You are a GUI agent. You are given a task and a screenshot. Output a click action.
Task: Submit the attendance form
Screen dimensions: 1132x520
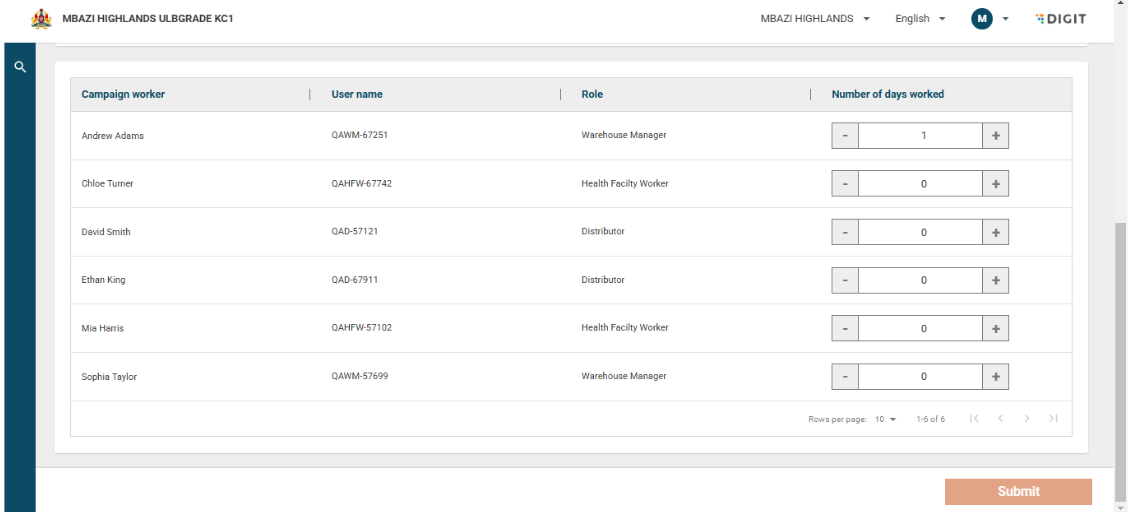(x=1018, y=491)
